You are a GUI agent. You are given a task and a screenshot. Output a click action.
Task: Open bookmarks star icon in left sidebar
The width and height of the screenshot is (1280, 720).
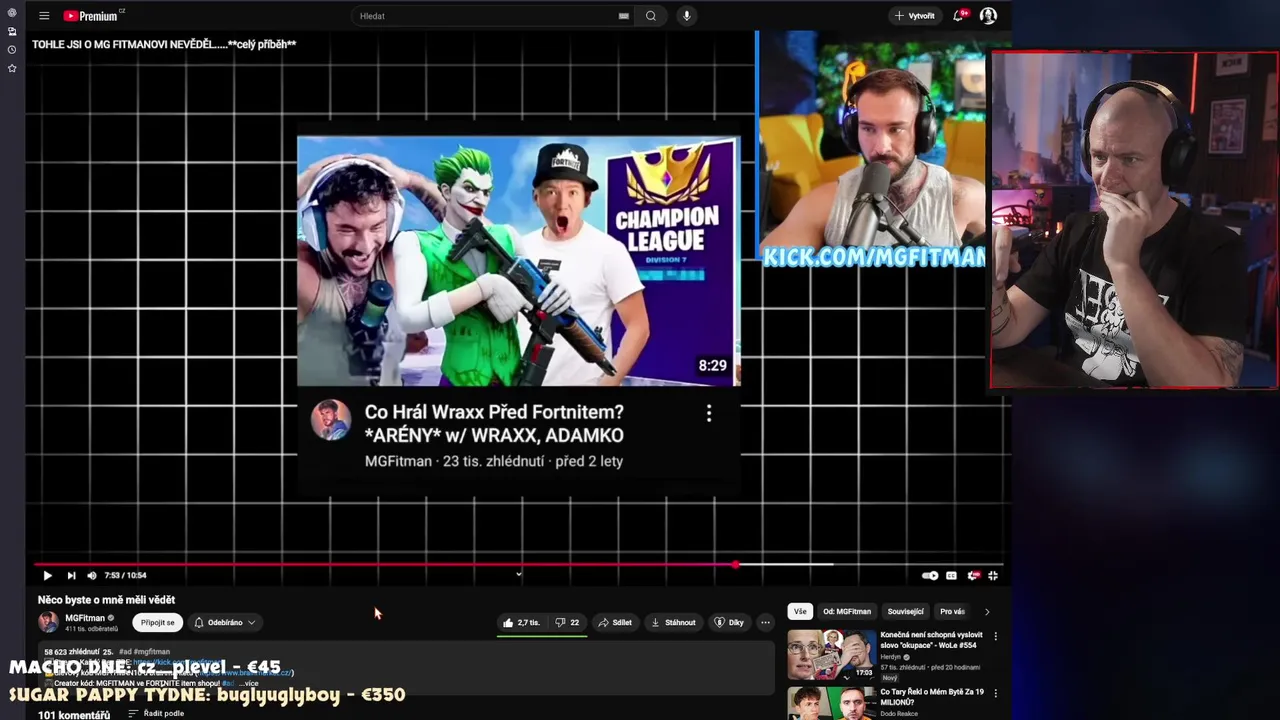(12, 68)
